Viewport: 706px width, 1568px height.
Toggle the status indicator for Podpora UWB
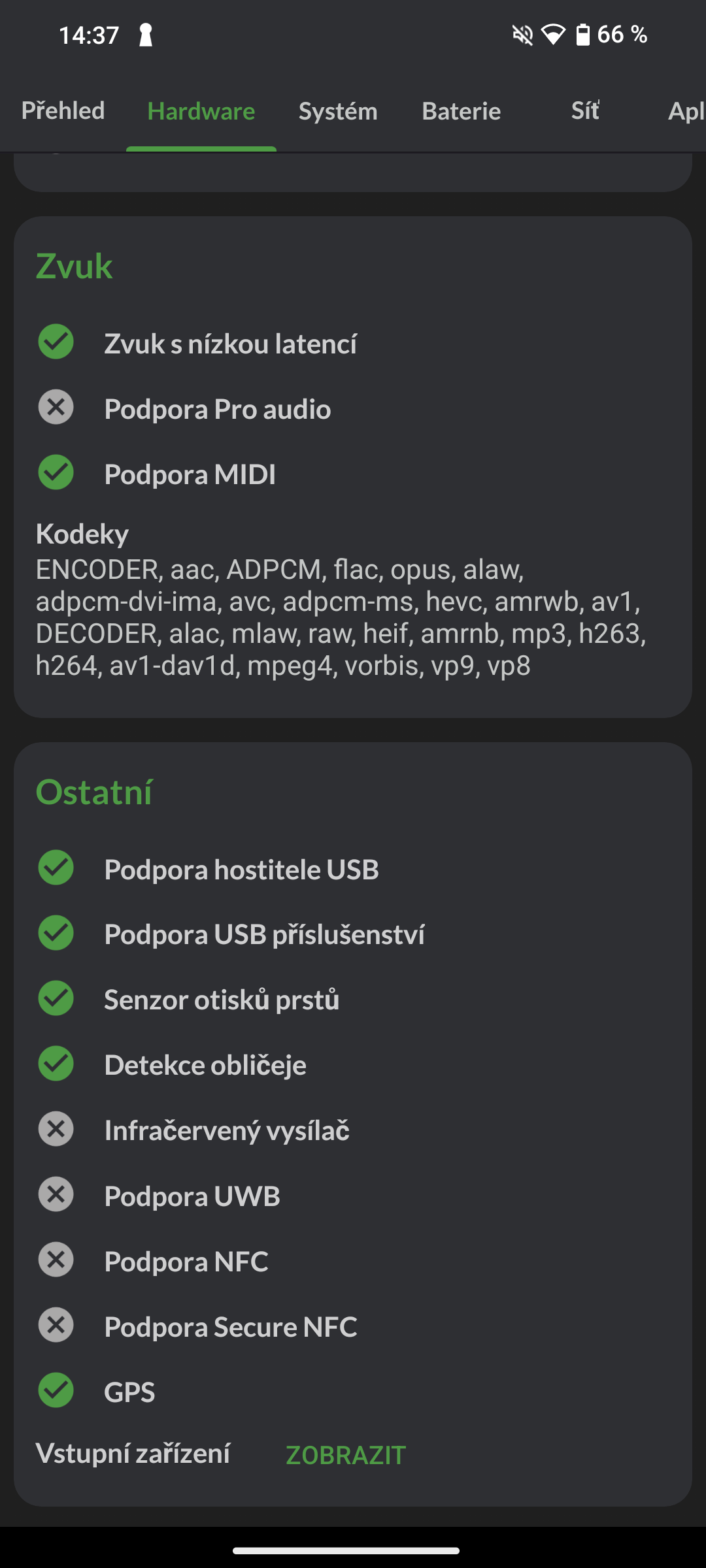pyautogui.click(x=56, y=1195)
